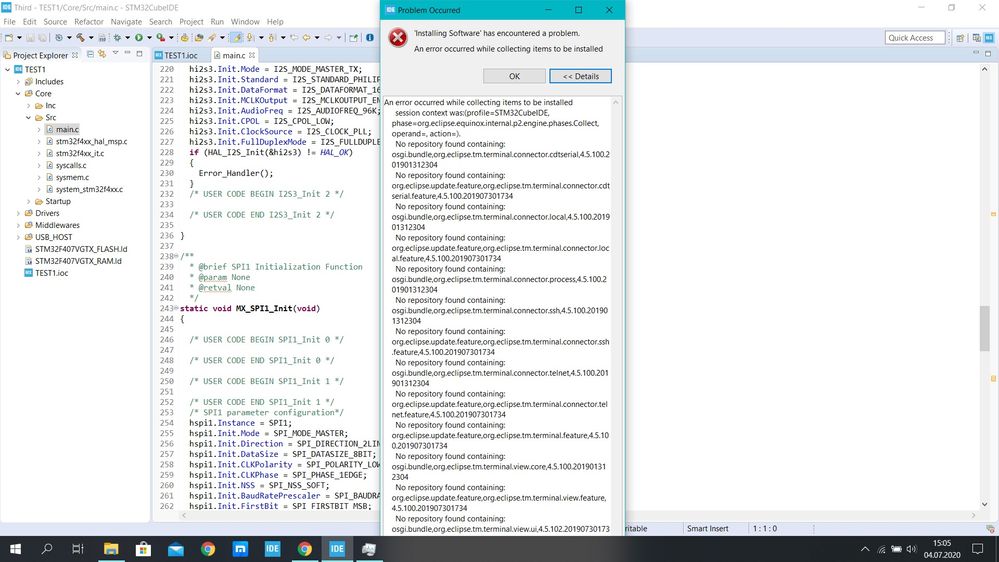The image size is (999, 562).
Task: Open the Debug button dropdown arrow
Action: coord(127,38)
